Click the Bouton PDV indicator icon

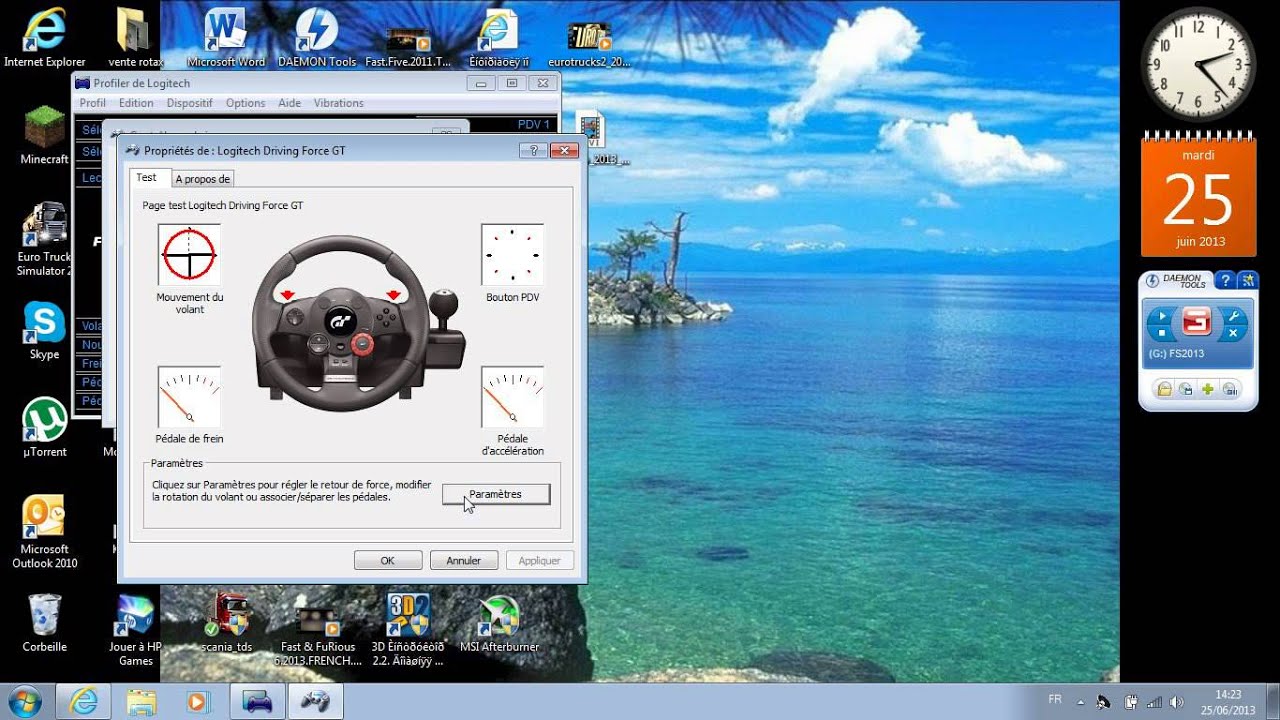pyautogui.click(x=512, y=254)
